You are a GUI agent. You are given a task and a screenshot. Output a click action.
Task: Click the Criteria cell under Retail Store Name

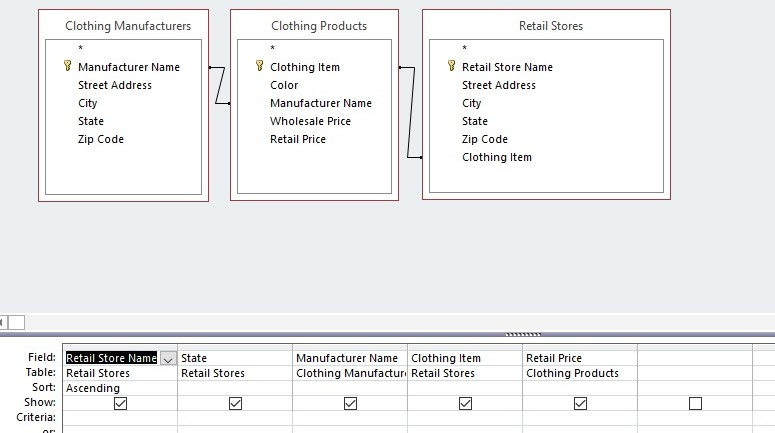coord(120,417)
